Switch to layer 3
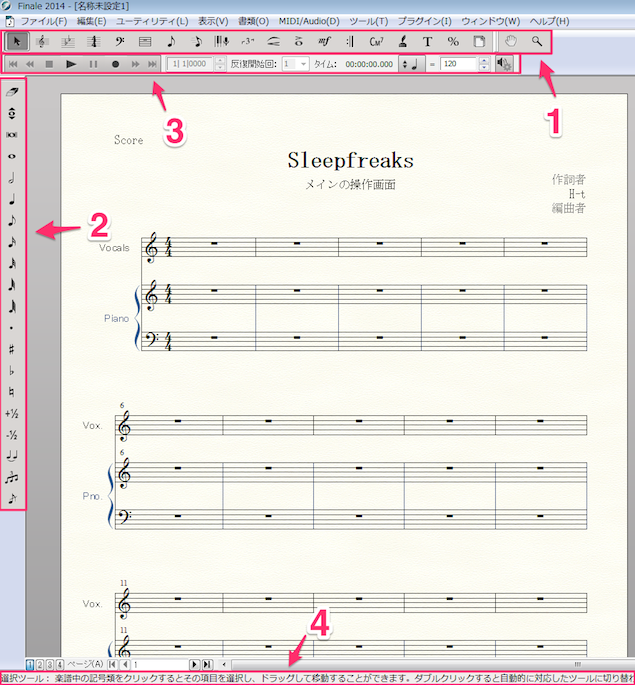 pyautogui.click(x=50, y=665)
